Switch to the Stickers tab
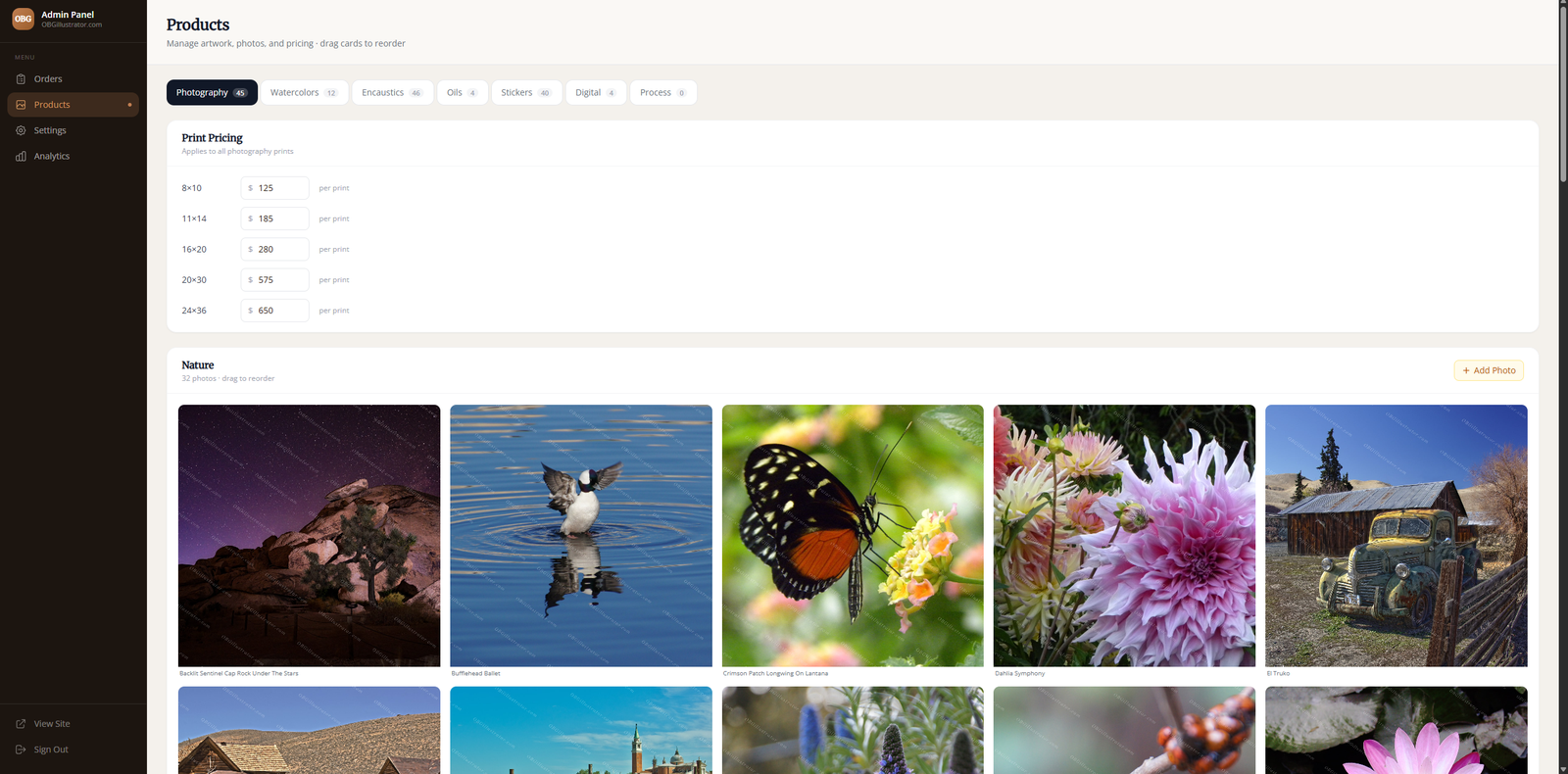1568x774 pixels. coord(526,92)
